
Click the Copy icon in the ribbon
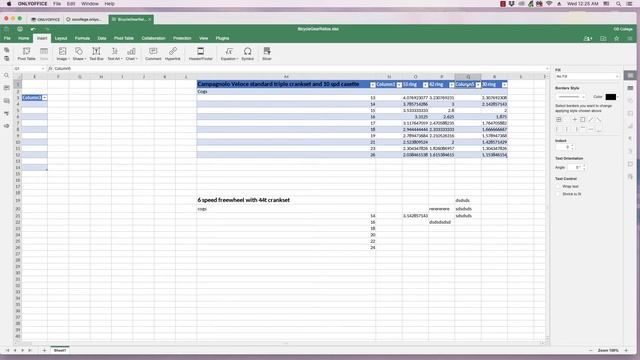tap(7, 50)
